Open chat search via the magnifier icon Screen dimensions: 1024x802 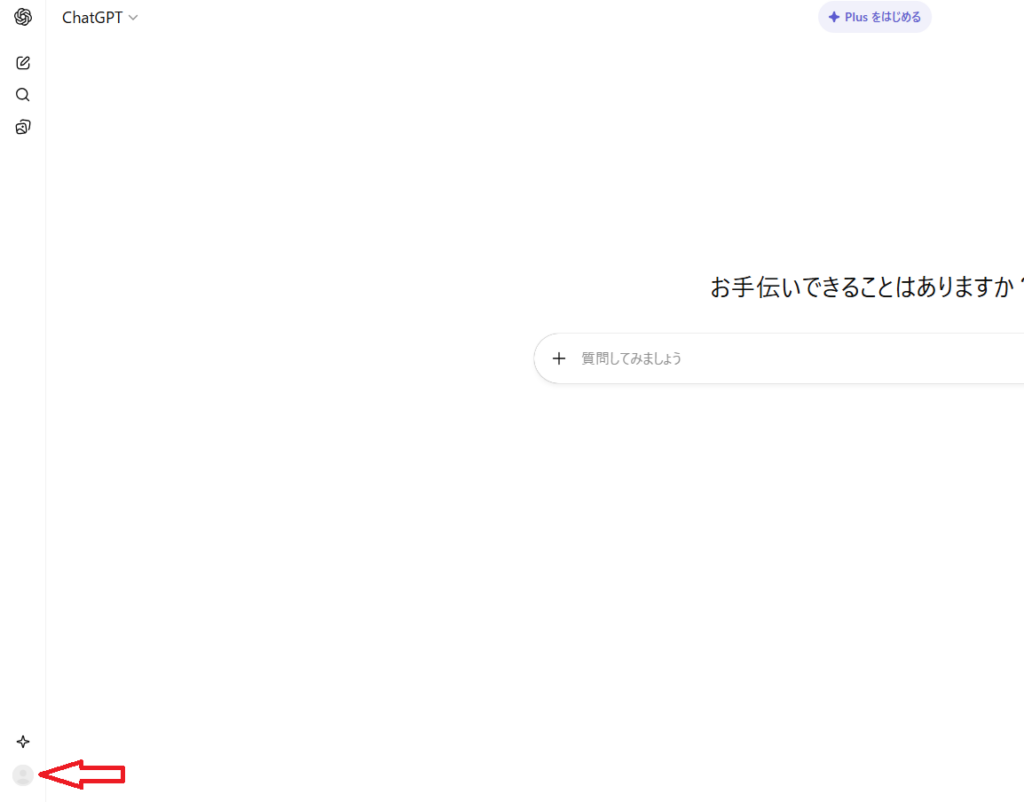[23, 95]
